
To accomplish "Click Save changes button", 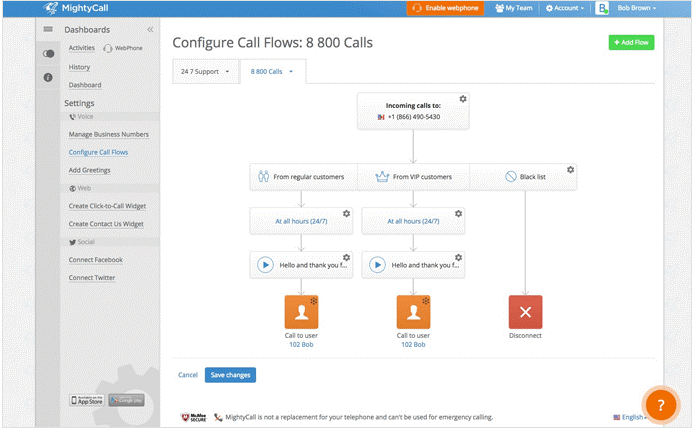I will pyautogui.click(x=230, y=375).
